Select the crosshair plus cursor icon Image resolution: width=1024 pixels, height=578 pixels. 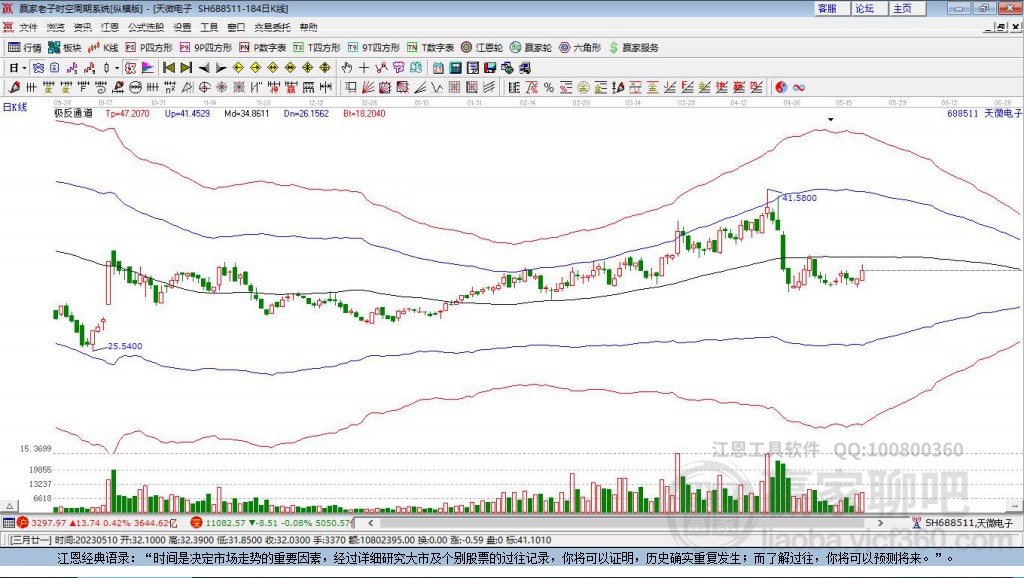pyautogui.click(x=364, y=68)
